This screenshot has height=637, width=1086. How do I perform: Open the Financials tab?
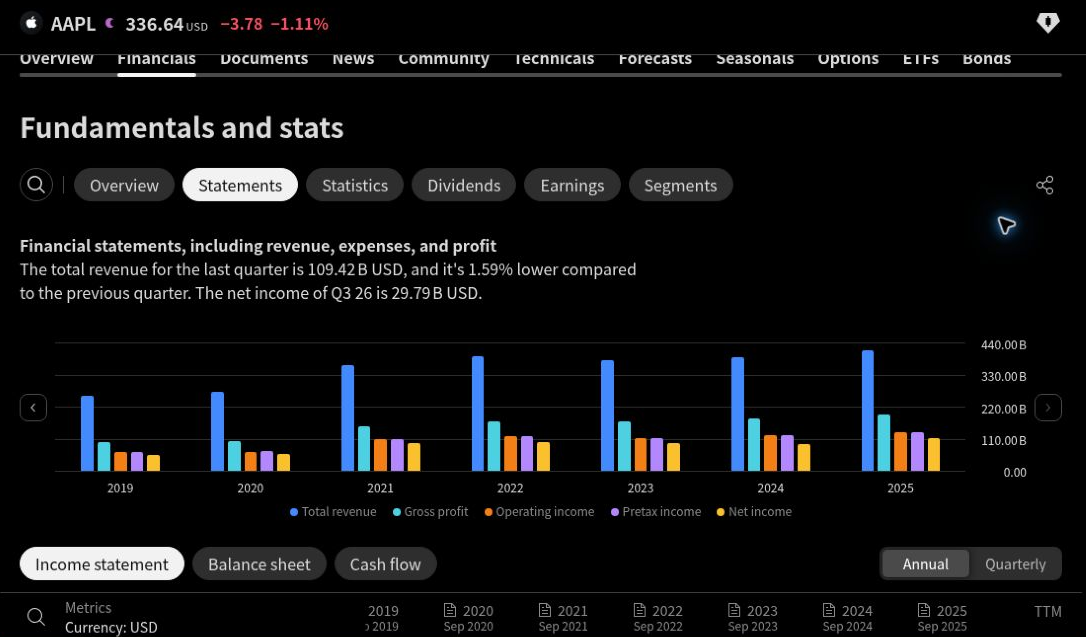tap(157, 59)
